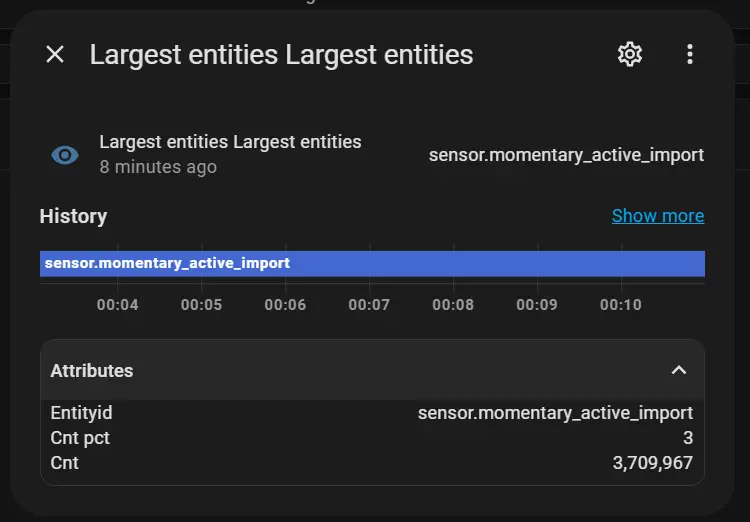The width and height of the screenshot is (750, 522).
Task: Click the Entityid attribute value
Action: tap(555, 413)
